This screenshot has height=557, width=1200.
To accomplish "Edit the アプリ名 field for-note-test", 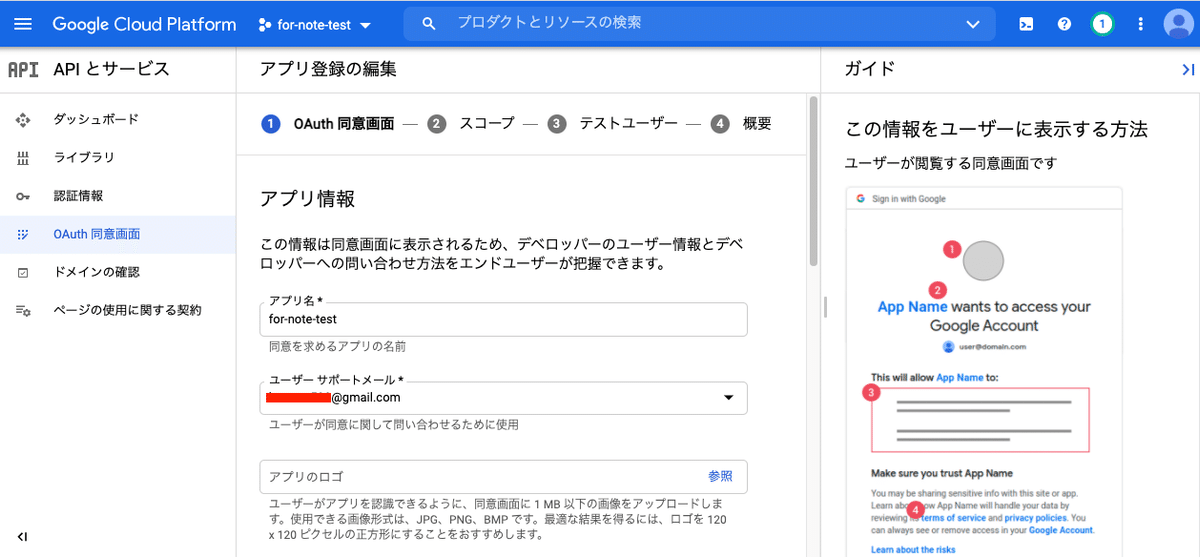I will tap(503, 319).
